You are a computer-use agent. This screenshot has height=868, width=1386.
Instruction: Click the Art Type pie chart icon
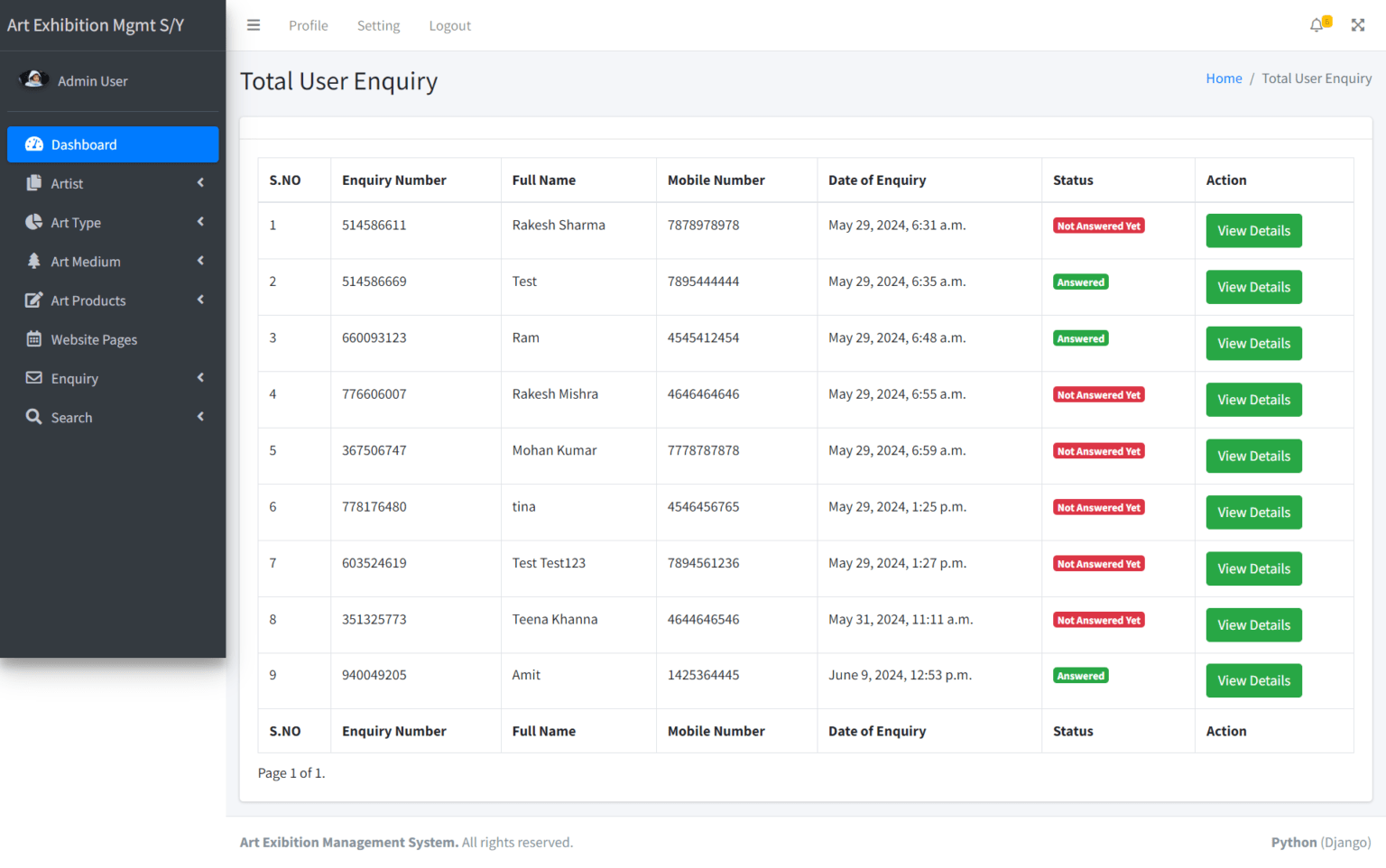(34, 222)
